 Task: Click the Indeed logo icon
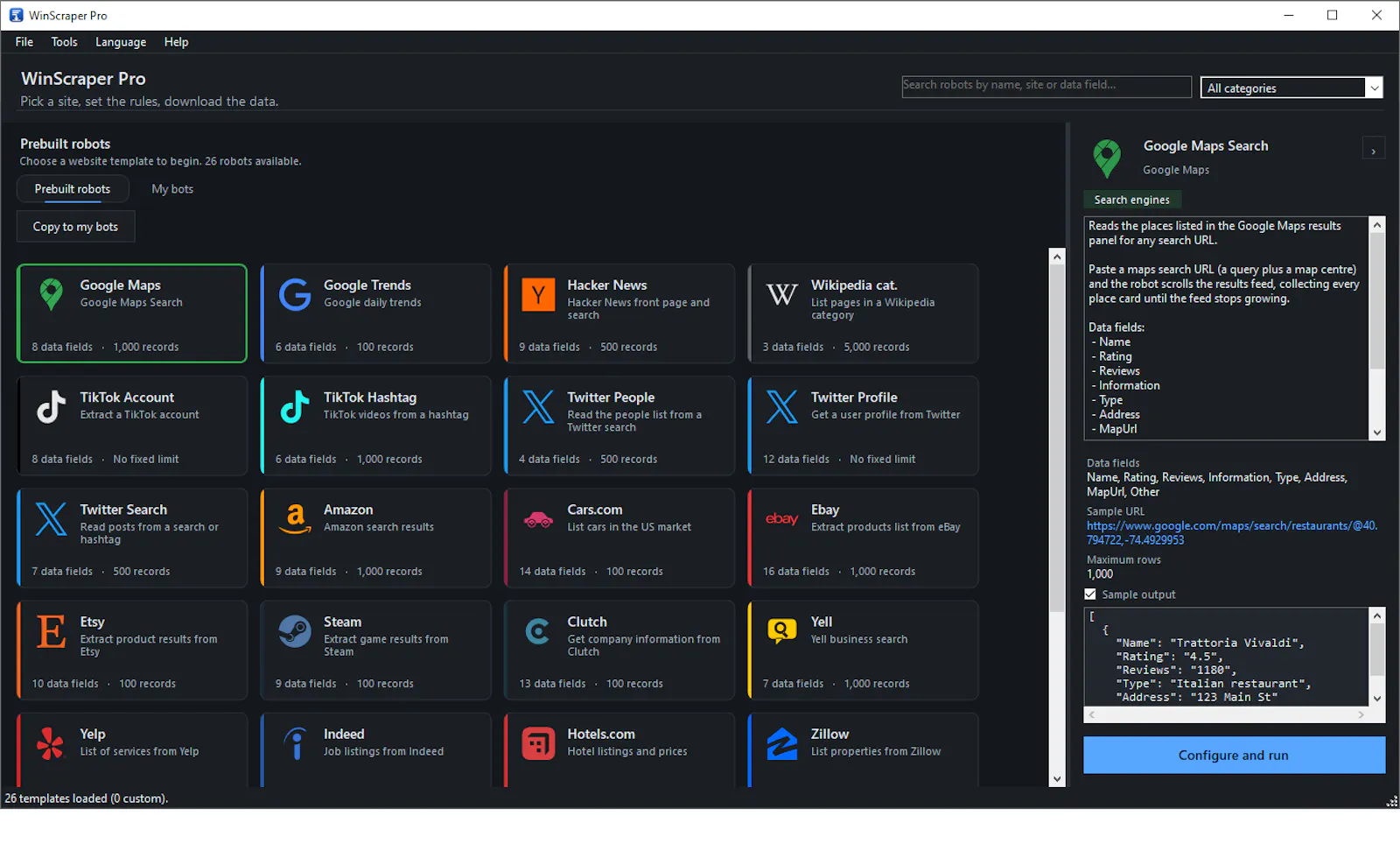[296, 743]
